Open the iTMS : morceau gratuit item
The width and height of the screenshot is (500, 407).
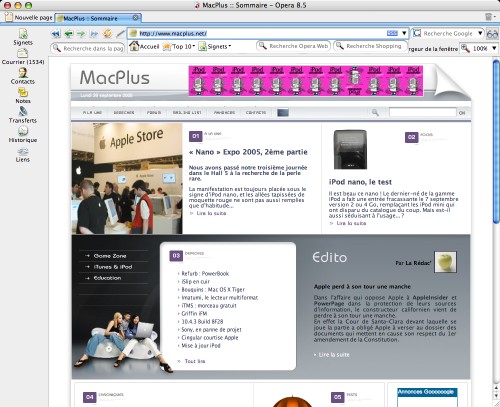[209, 306]
